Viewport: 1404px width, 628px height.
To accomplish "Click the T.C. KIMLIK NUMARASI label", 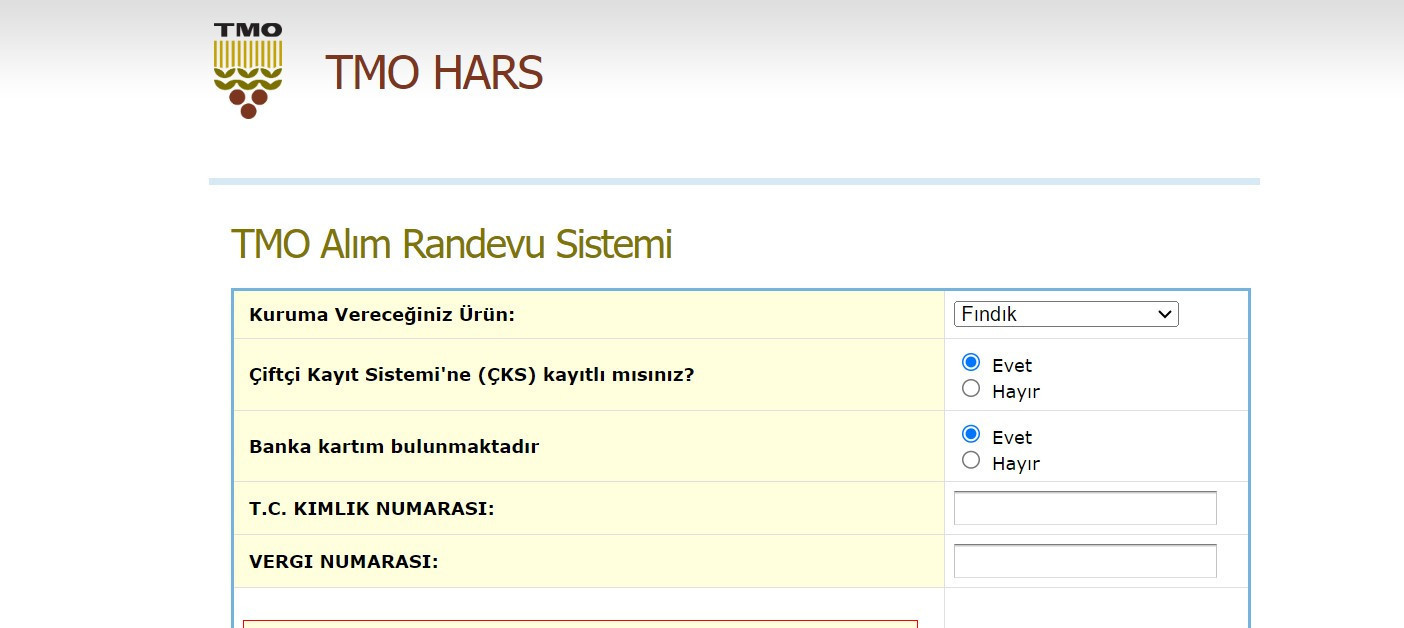I will pos(371,509).
